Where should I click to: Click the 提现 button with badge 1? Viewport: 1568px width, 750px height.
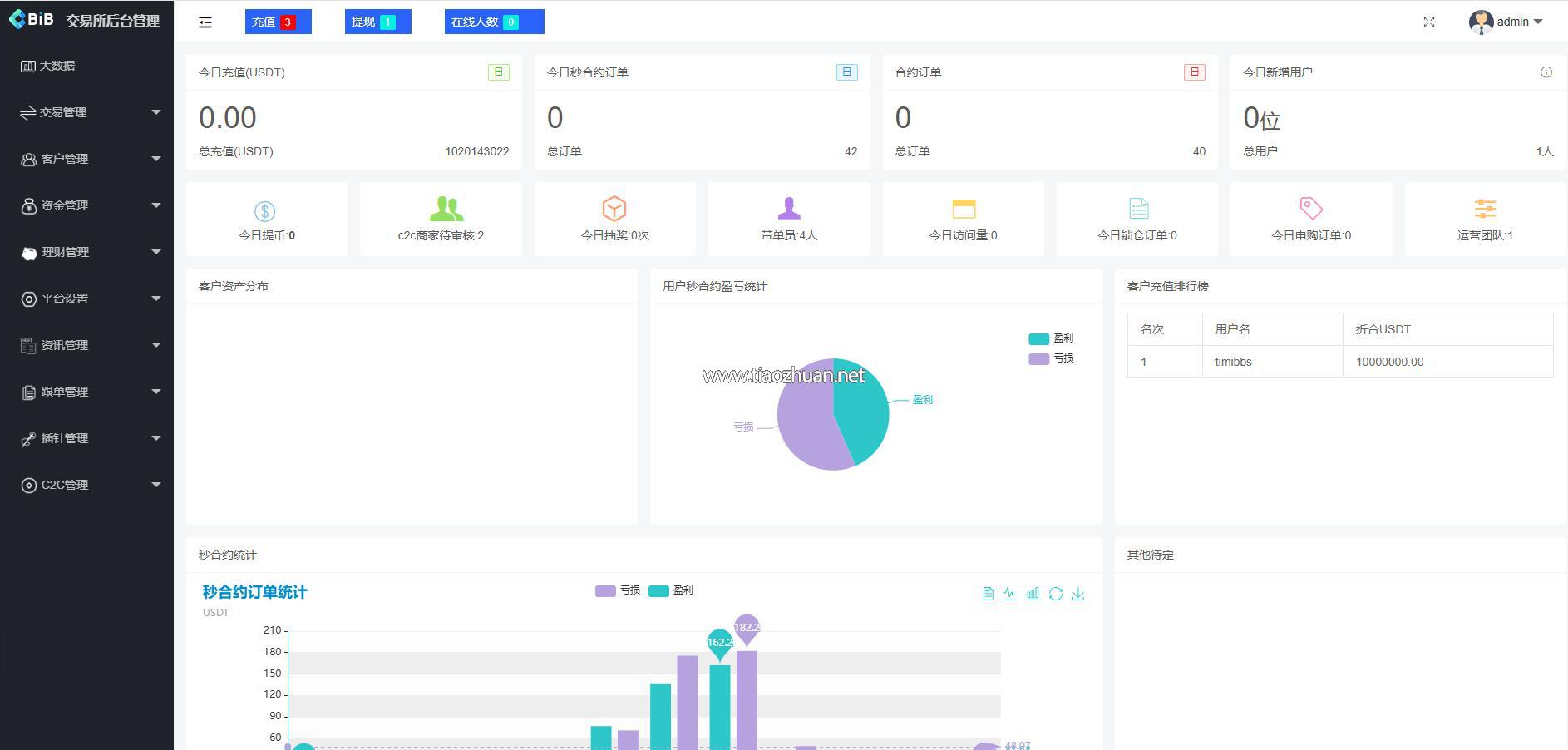click(378, 22)
